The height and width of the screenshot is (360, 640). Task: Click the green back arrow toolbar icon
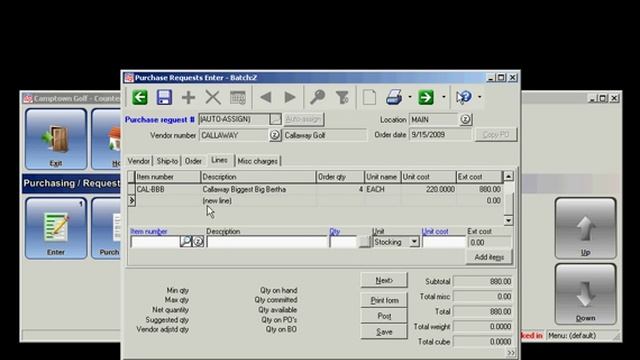coord(140,97)
